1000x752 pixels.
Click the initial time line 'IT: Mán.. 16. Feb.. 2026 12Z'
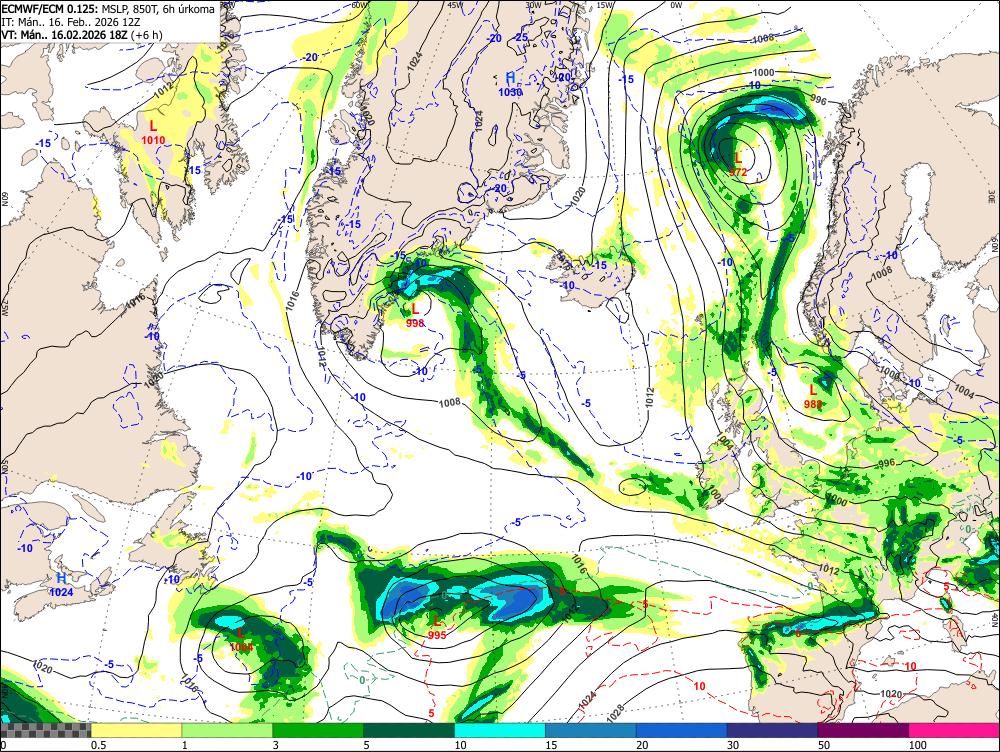[71, 21]
